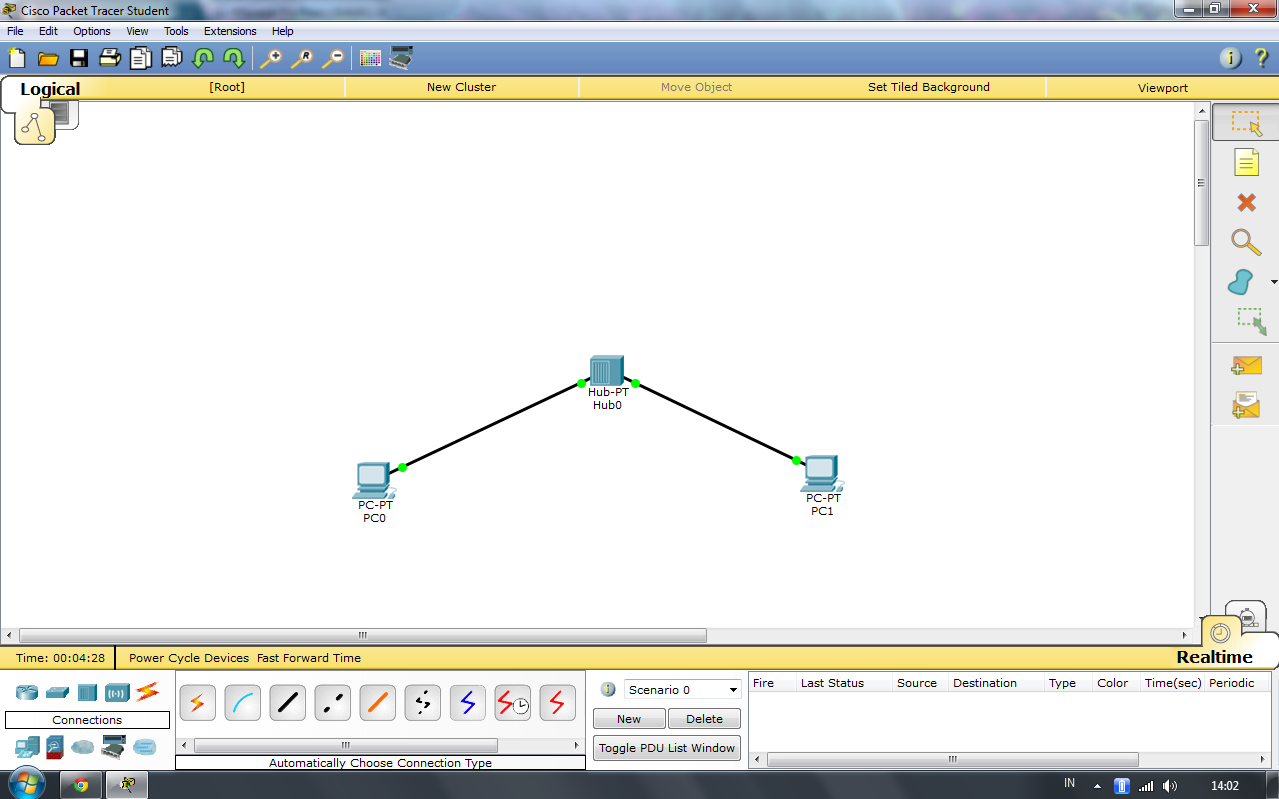Select the Delete tool red X
The width and height of the screenshot is (1279, 799).
tap(1246, 203)
